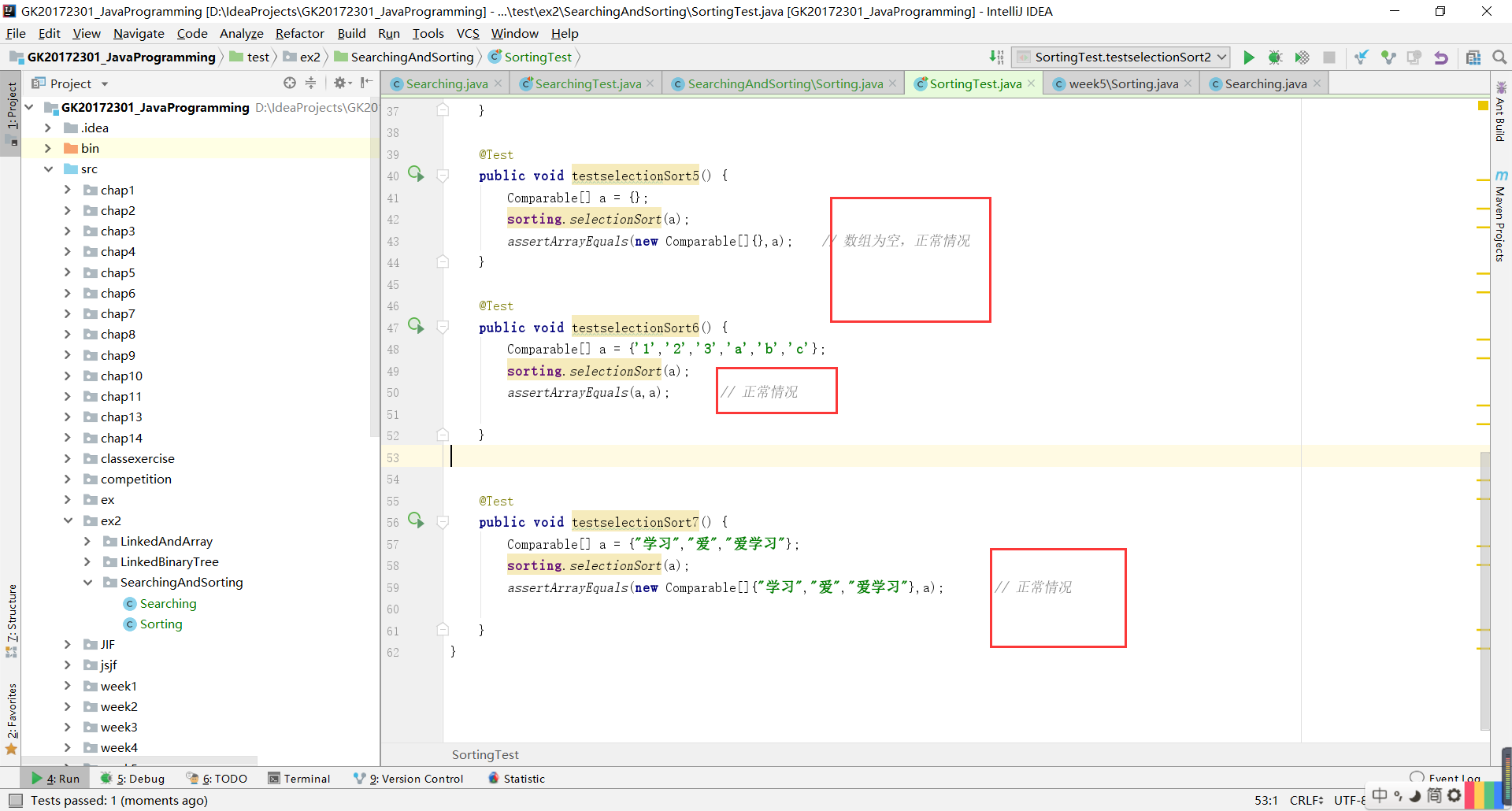Image resolution: width=1512 pixels, height=811 pixels.
Task: Switch to SearchingAndSorting\Sorting.java tab
Action: tap(785, 83)
